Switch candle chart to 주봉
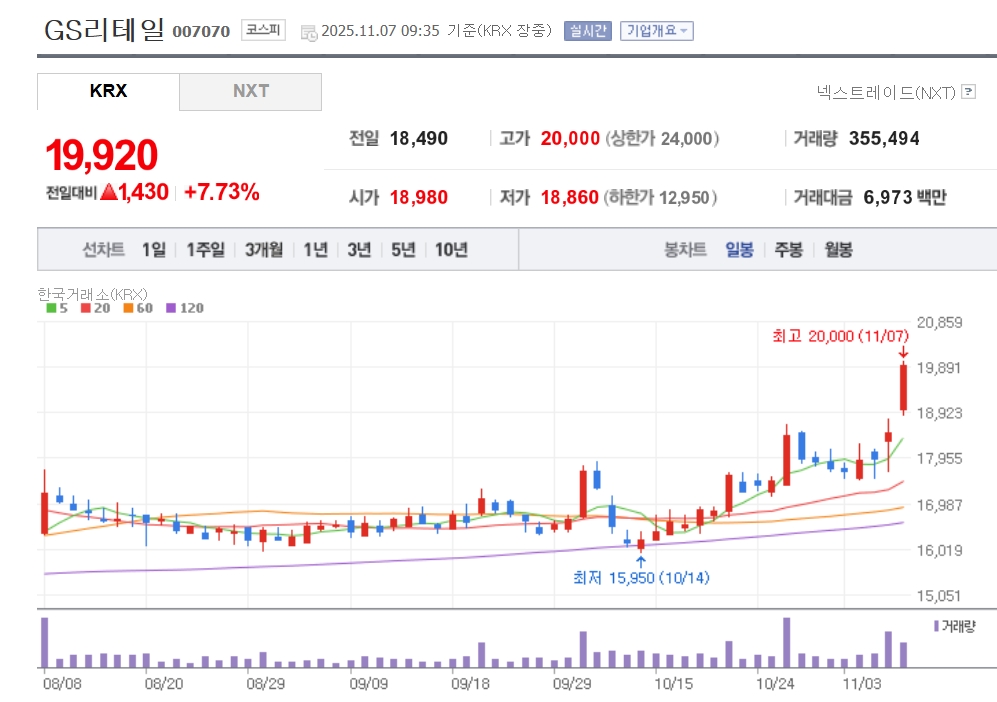Screen dimensions: 997x702 [788, 250]
